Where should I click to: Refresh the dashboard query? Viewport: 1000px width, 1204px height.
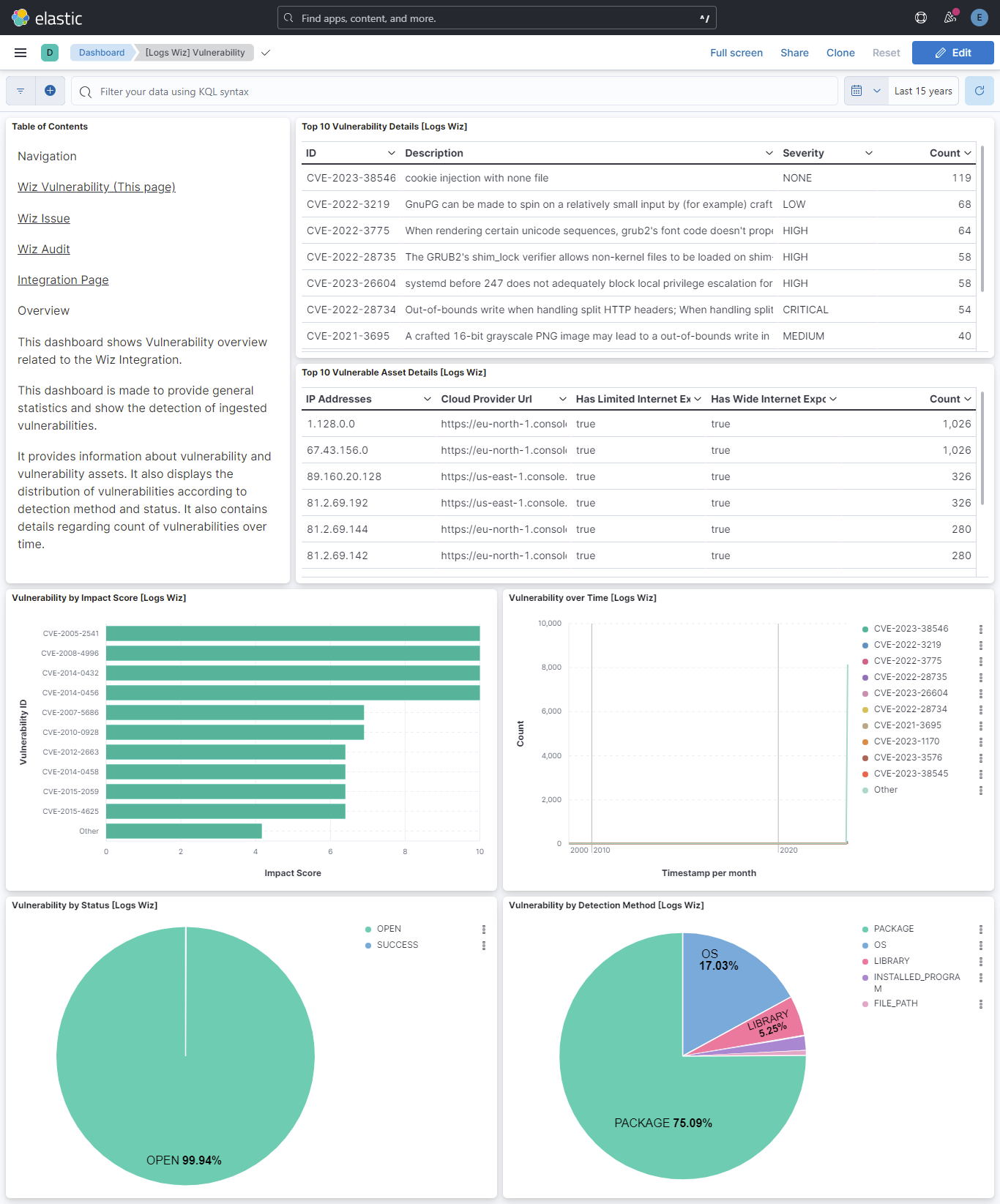pyautogui.click(x=980, y=91)
